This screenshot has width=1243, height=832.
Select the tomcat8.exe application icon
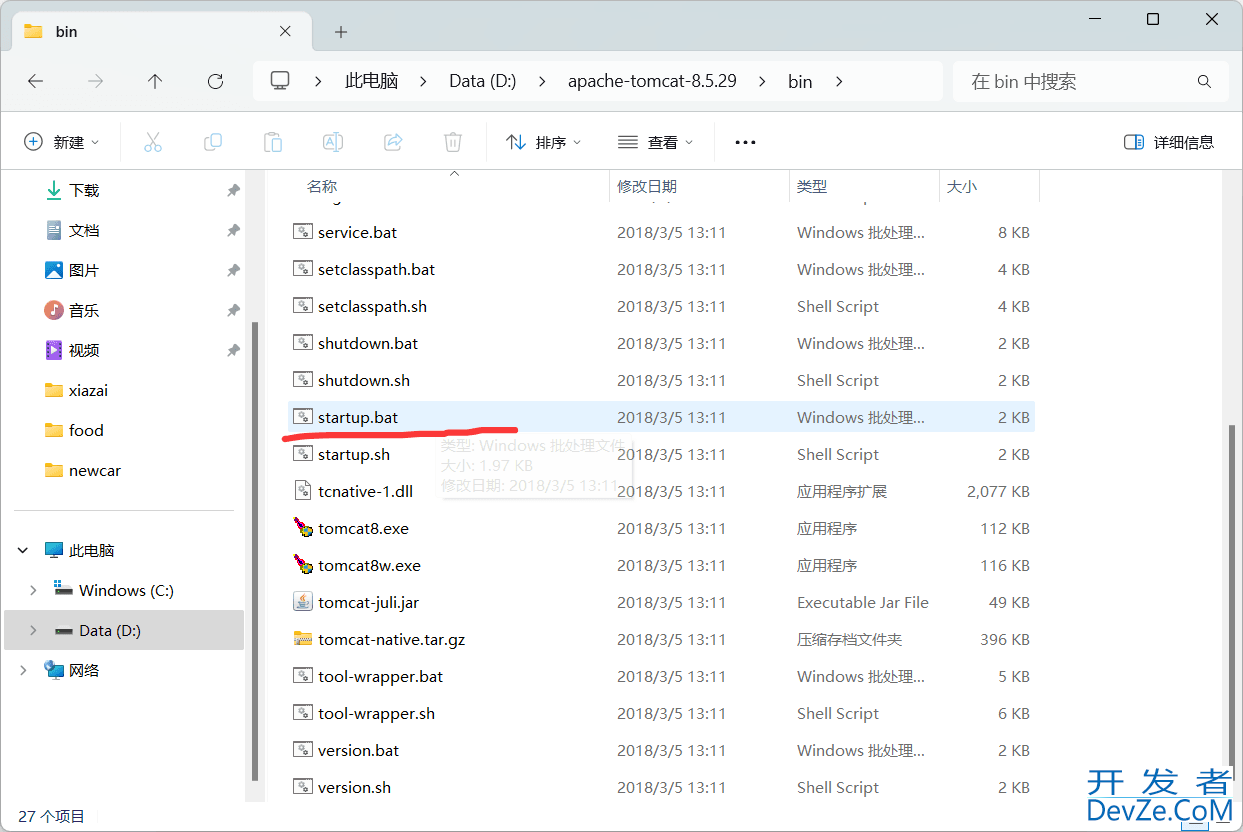point(303,528)
